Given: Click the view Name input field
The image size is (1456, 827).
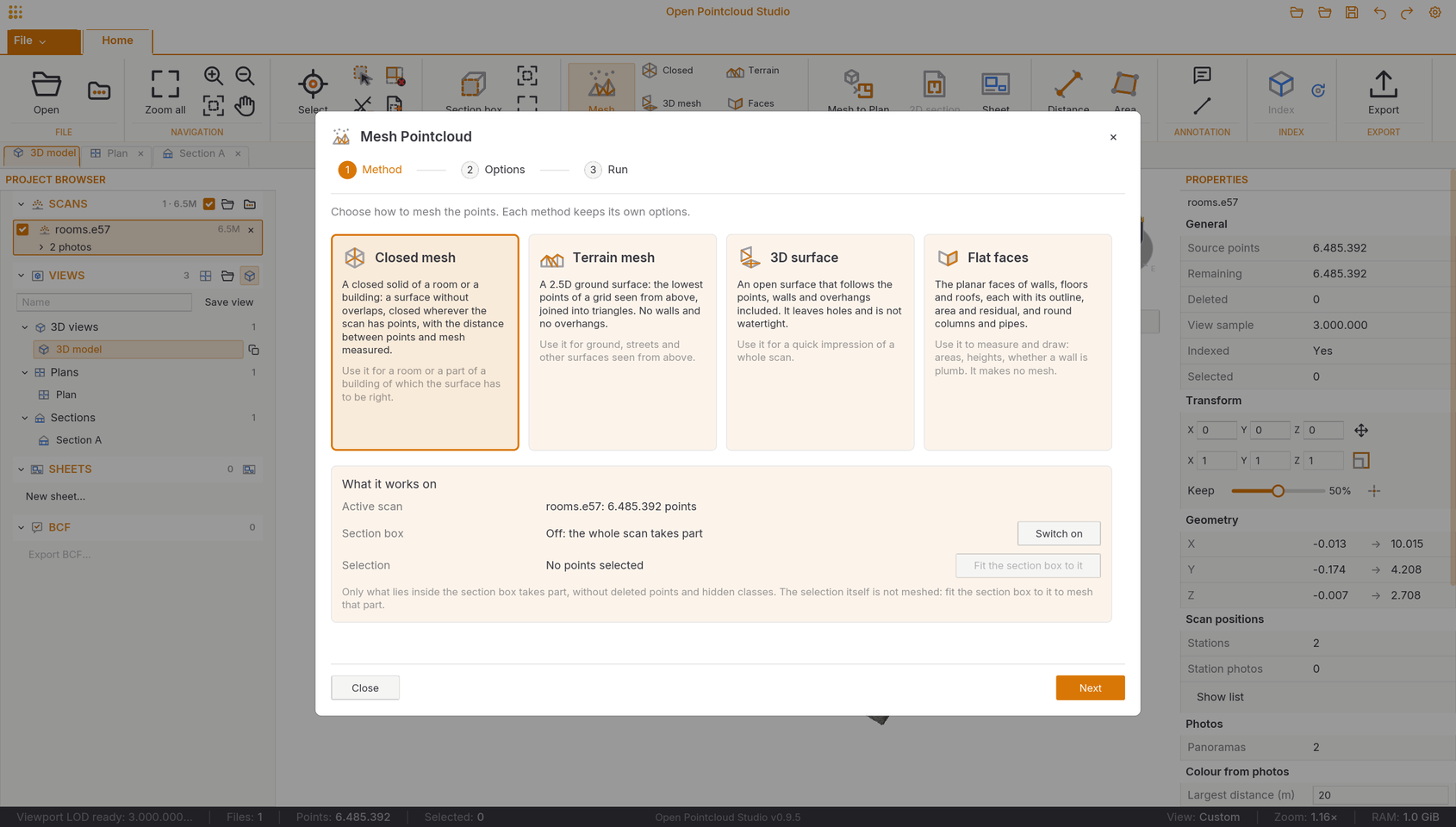Looking at the screenshot, I should [x=103, y=302].
